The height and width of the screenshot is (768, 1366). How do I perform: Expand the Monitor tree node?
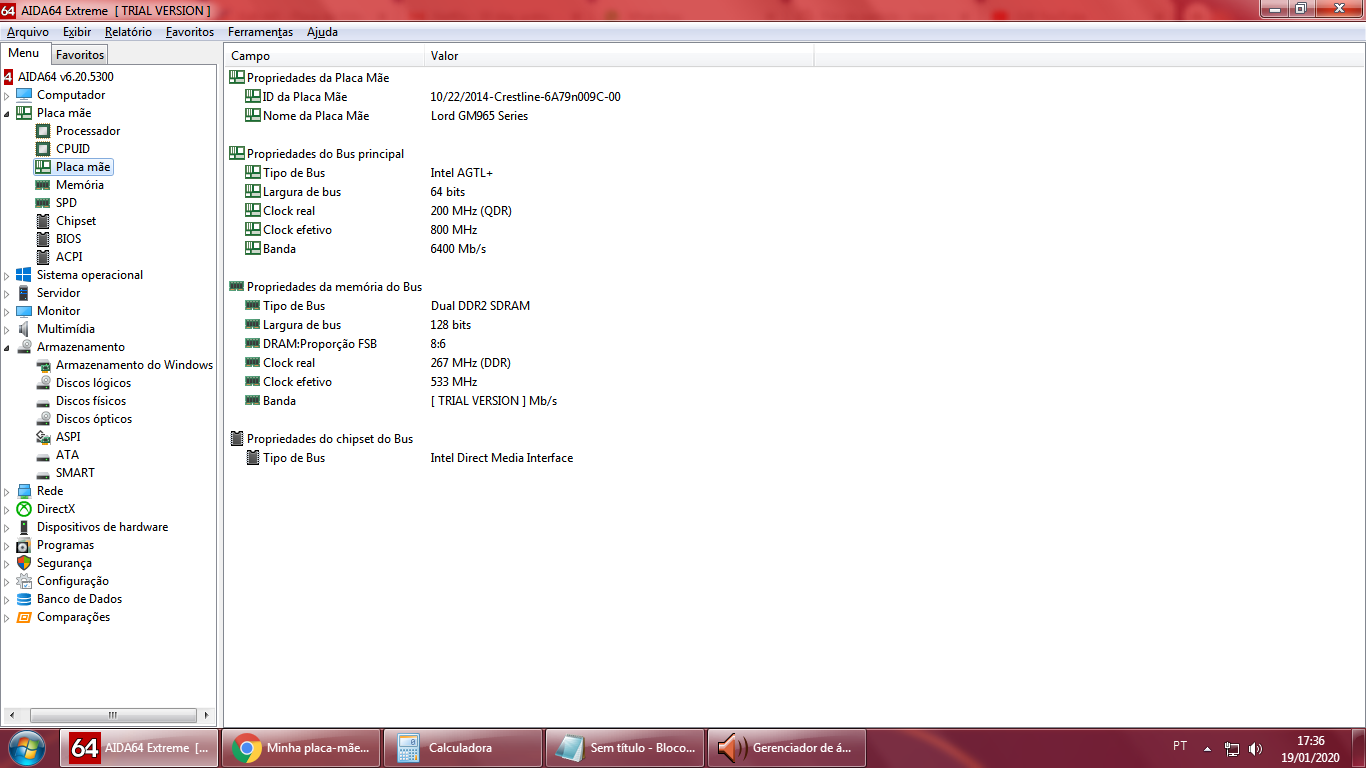click(x=7, y=312)
